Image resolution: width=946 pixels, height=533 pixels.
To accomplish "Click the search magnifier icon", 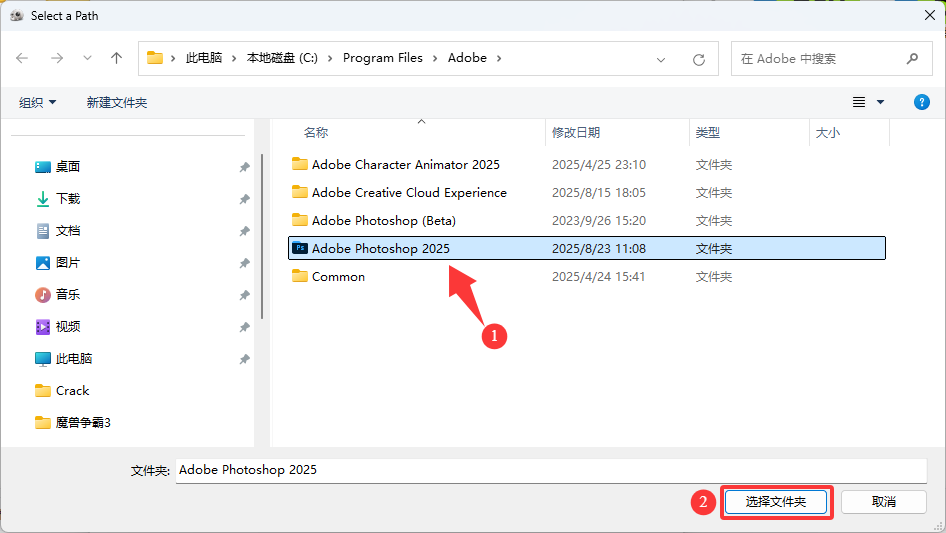I will coord(912,59).
